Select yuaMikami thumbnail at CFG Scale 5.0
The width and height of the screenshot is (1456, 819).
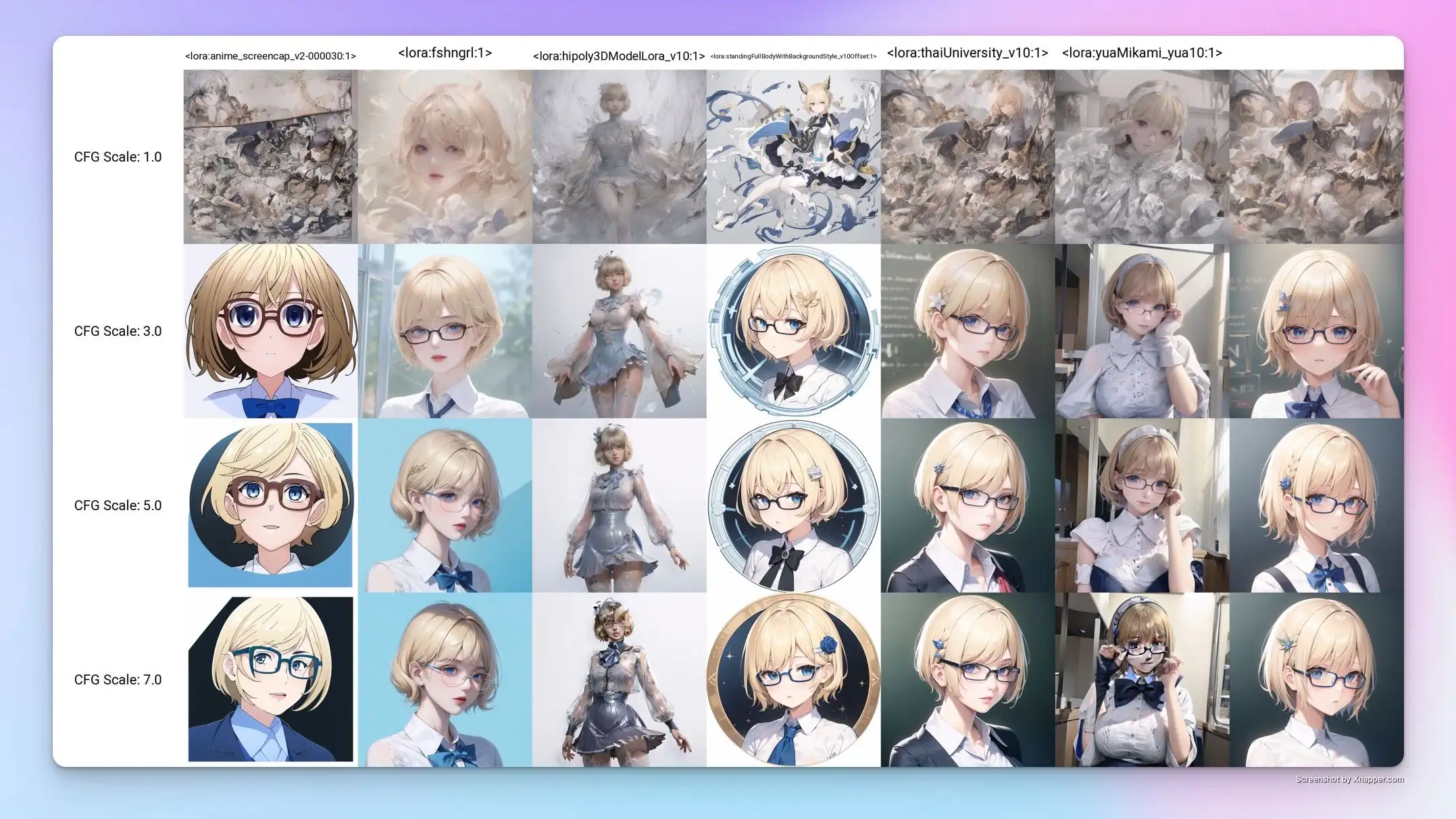point(1142,505)
